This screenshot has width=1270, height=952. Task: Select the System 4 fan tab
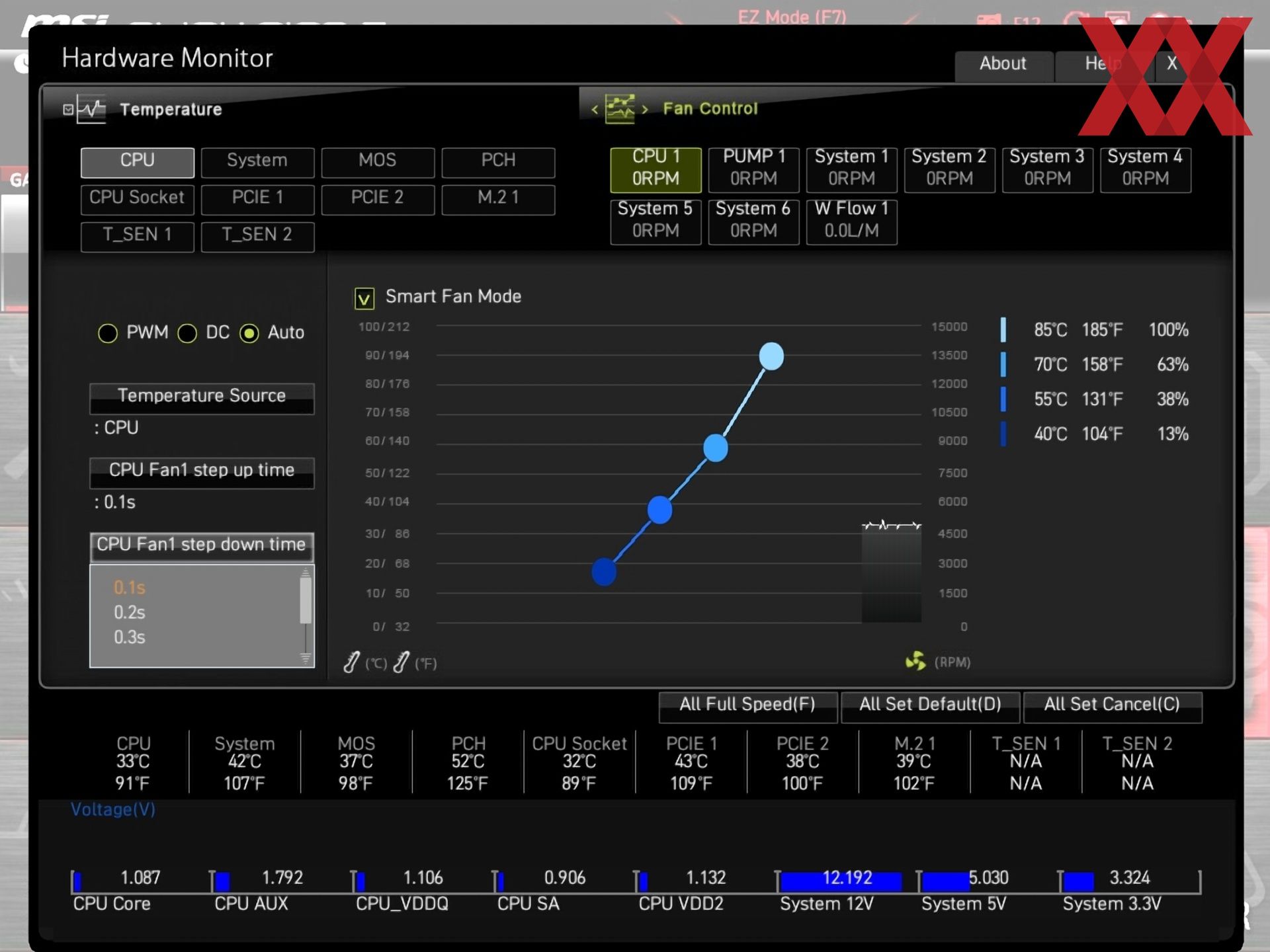1145,169
